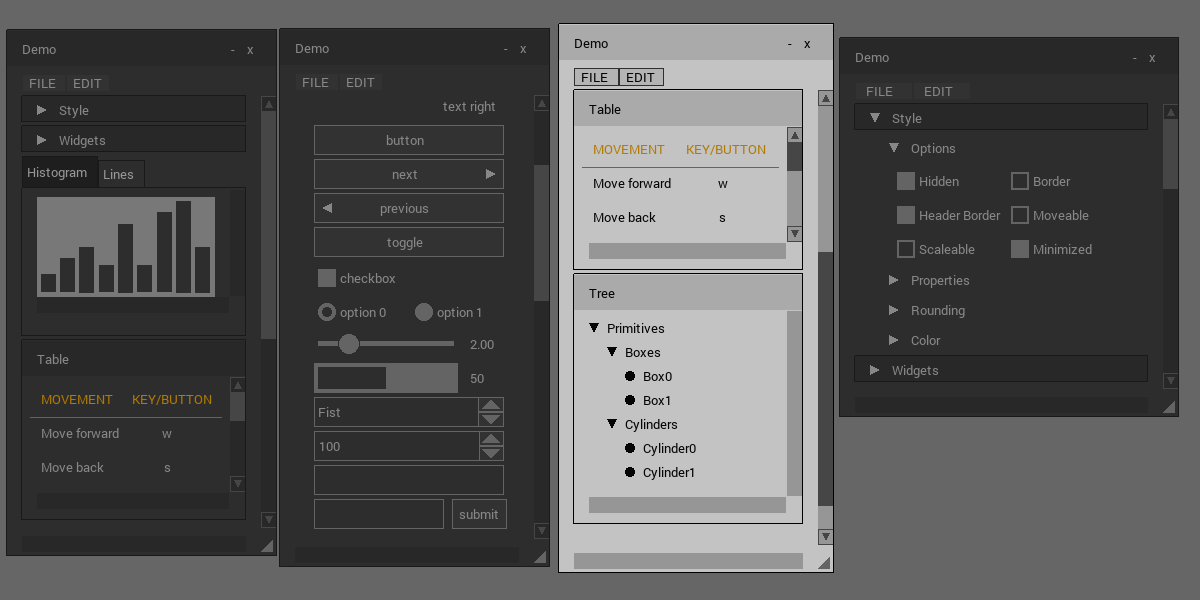The height and width of the screenshot is (600, 1200).
Task: Click the text field left of submit
Action: point(379,514)
